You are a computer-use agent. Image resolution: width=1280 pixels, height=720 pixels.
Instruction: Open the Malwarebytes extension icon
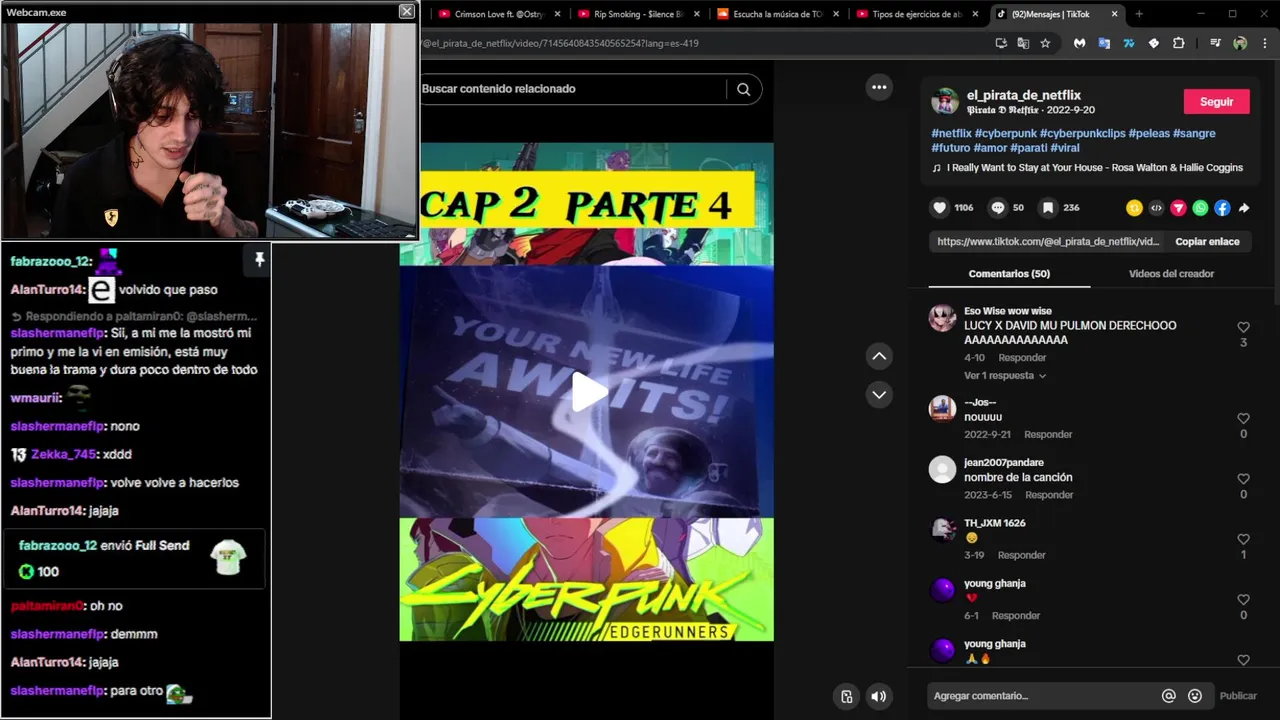[x=1080, y=43]
